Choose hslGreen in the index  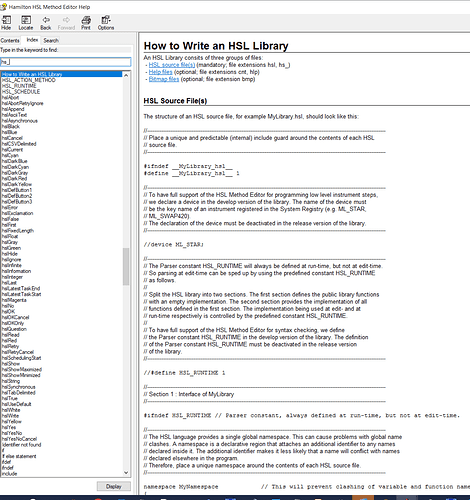(x=11, y=248)
